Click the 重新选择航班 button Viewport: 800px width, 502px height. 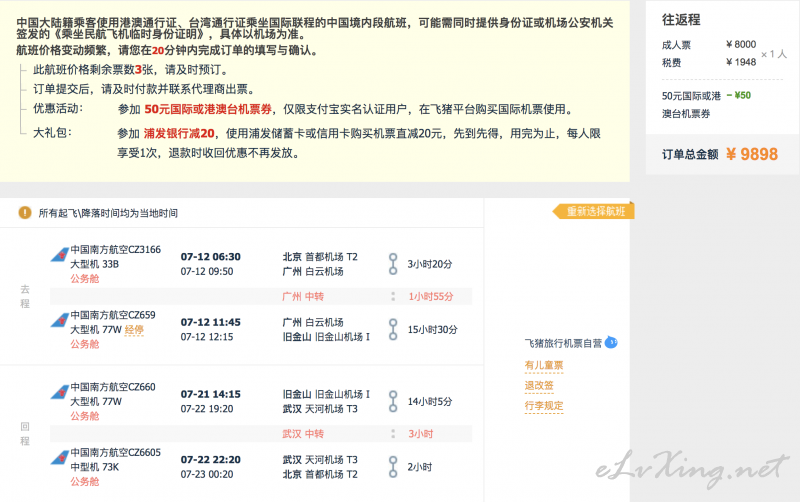593,211
